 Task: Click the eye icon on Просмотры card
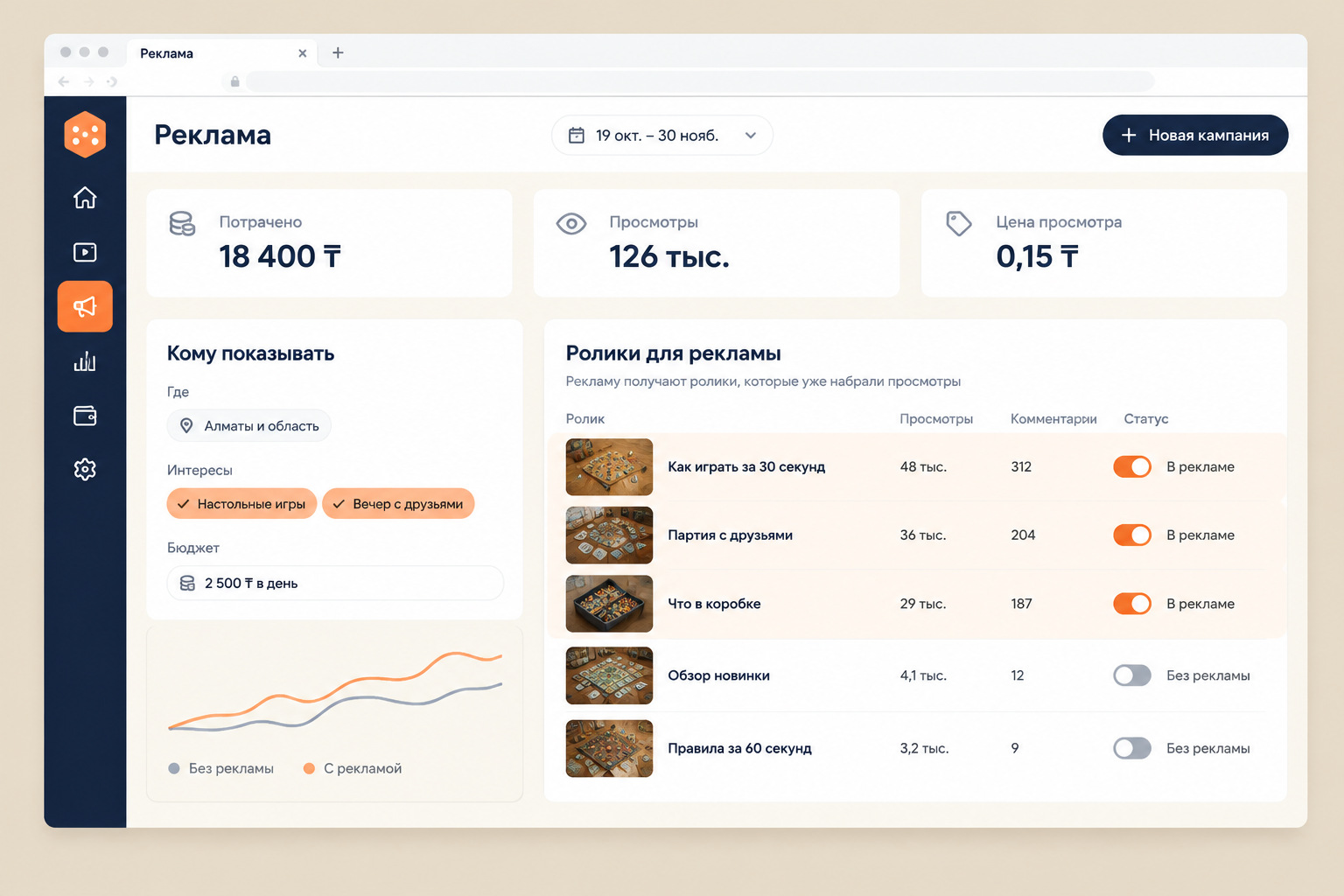[x=571, y=224]
